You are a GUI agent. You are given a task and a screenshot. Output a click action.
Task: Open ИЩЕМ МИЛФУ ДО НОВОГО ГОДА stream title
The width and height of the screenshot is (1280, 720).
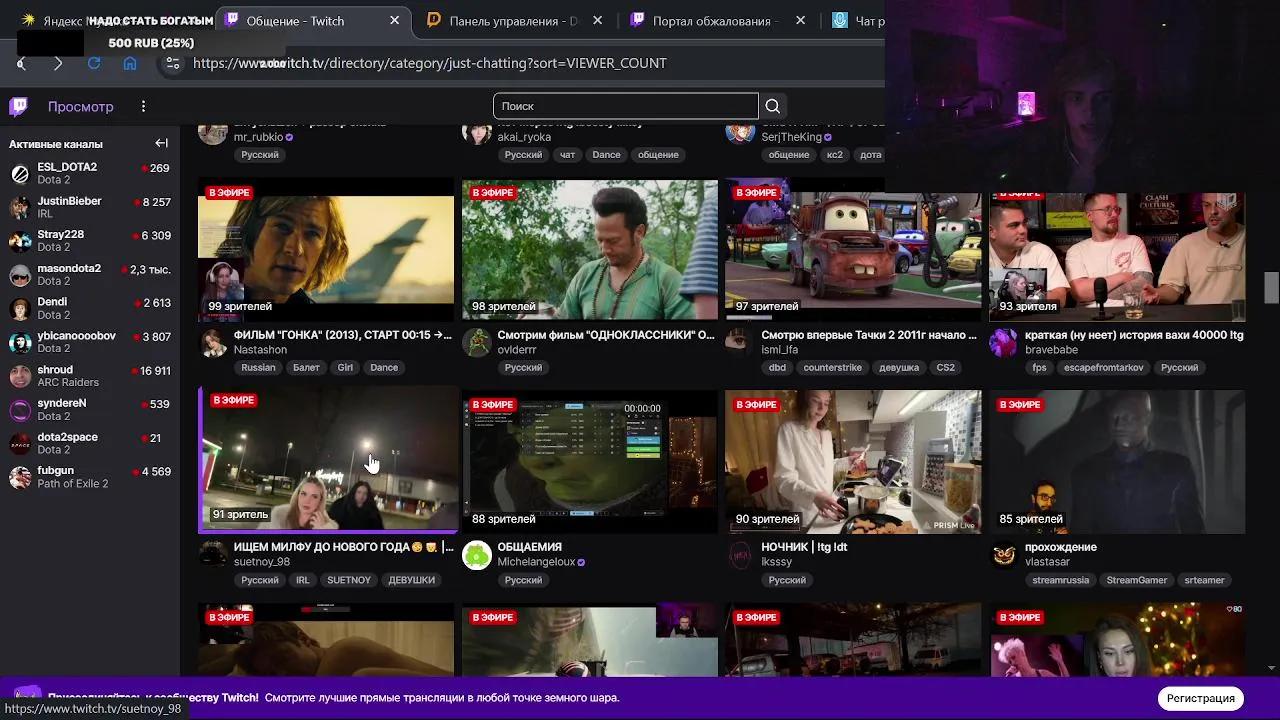point(343,547)
